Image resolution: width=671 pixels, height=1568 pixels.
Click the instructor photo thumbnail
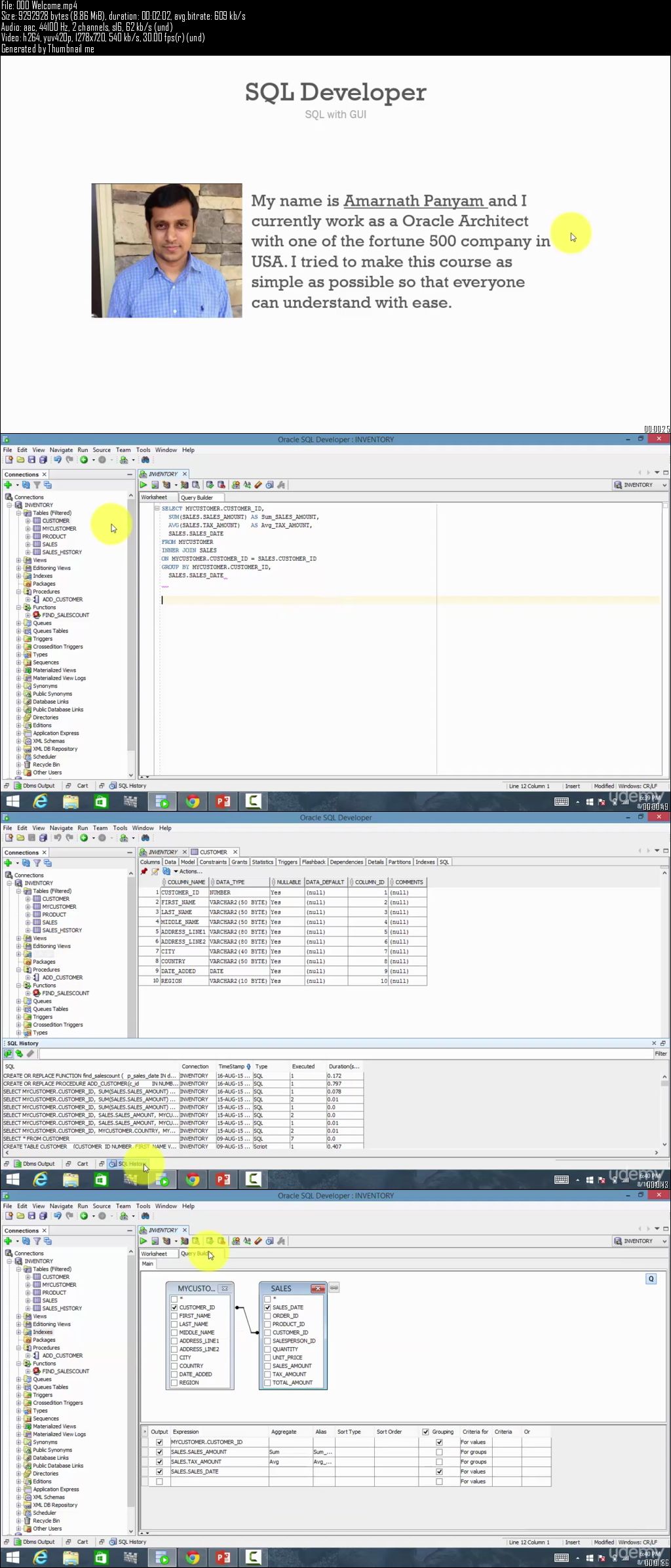(166, 250)
